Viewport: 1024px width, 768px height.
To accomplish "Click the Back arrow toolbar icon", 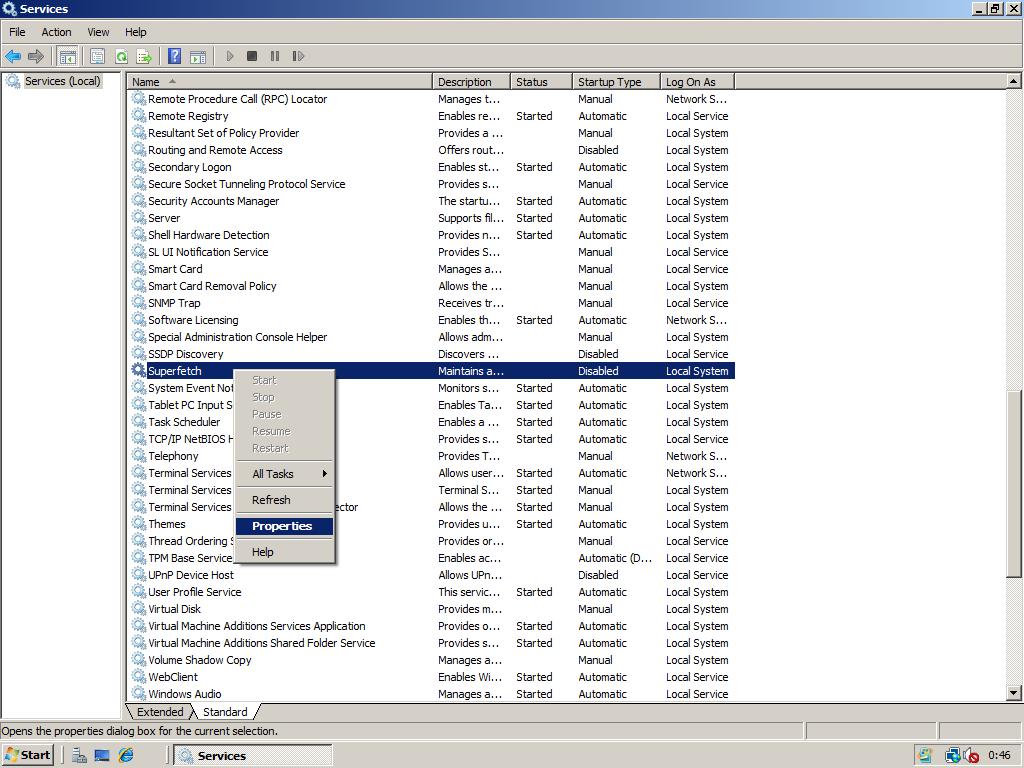I will [13, 56].
